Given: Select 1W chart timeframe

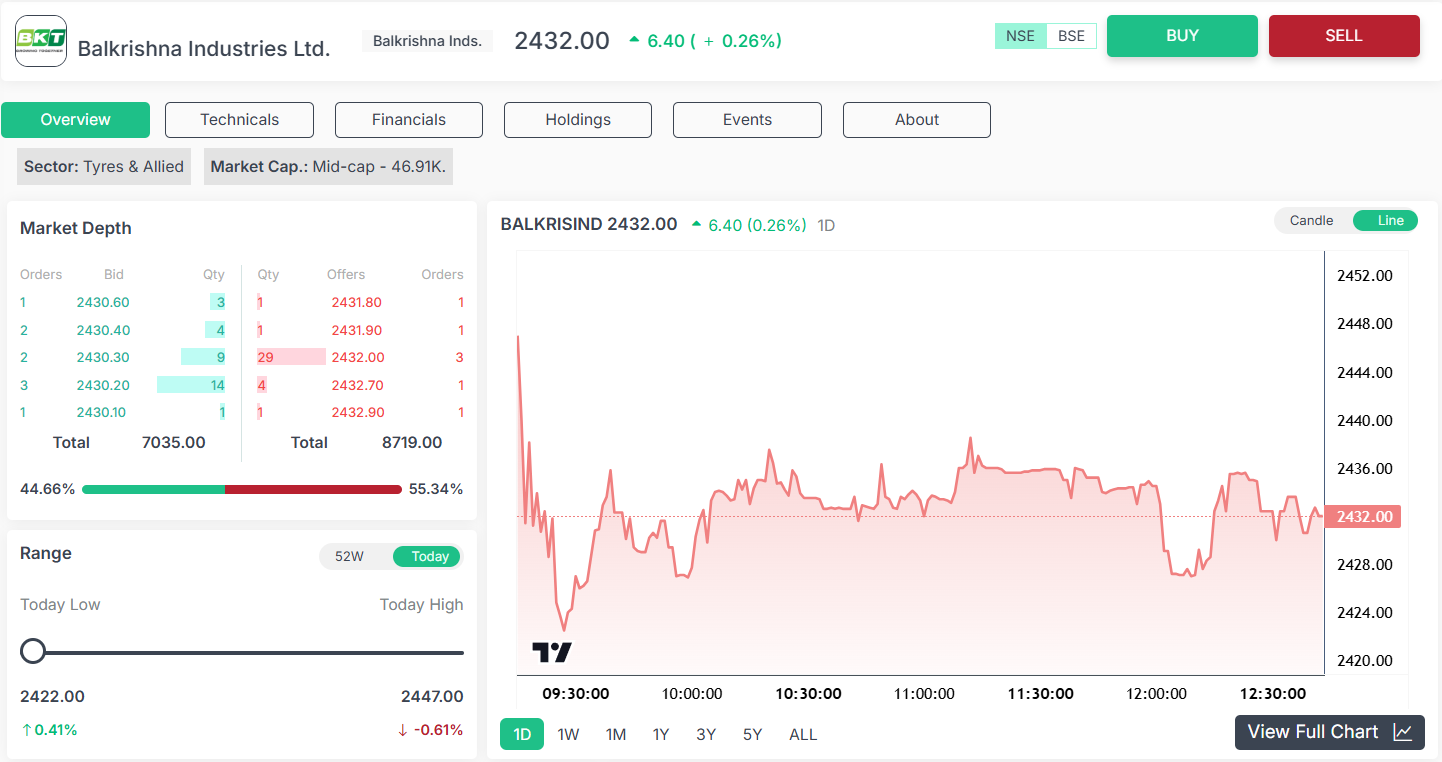Looking at the screenshot, I should tap(568, 734).
